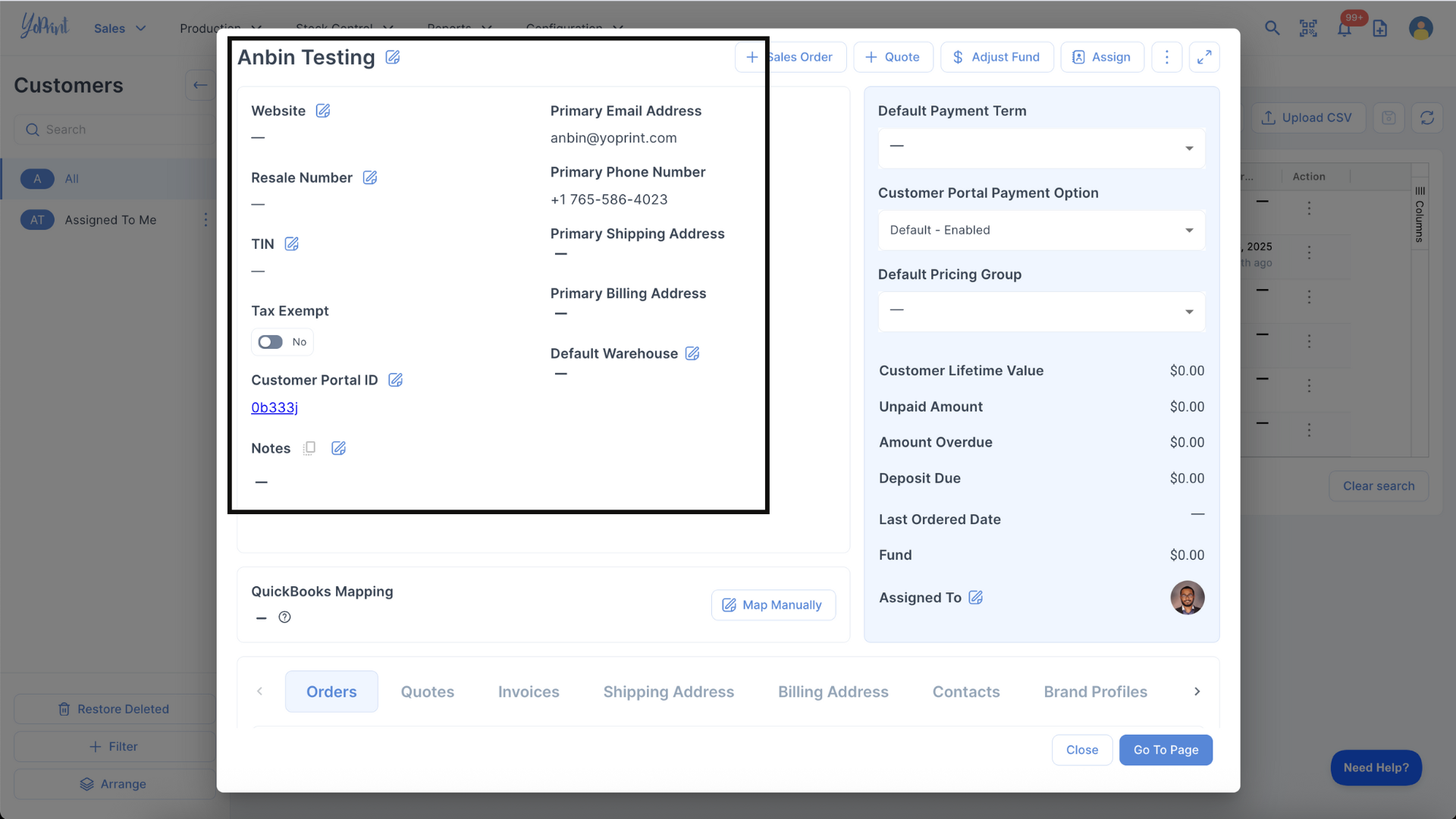Image resolution: width=1456 pixels, height=819 pixels.
Task: Toggle the Tax Exempt switch
Action: click(271, 342)
